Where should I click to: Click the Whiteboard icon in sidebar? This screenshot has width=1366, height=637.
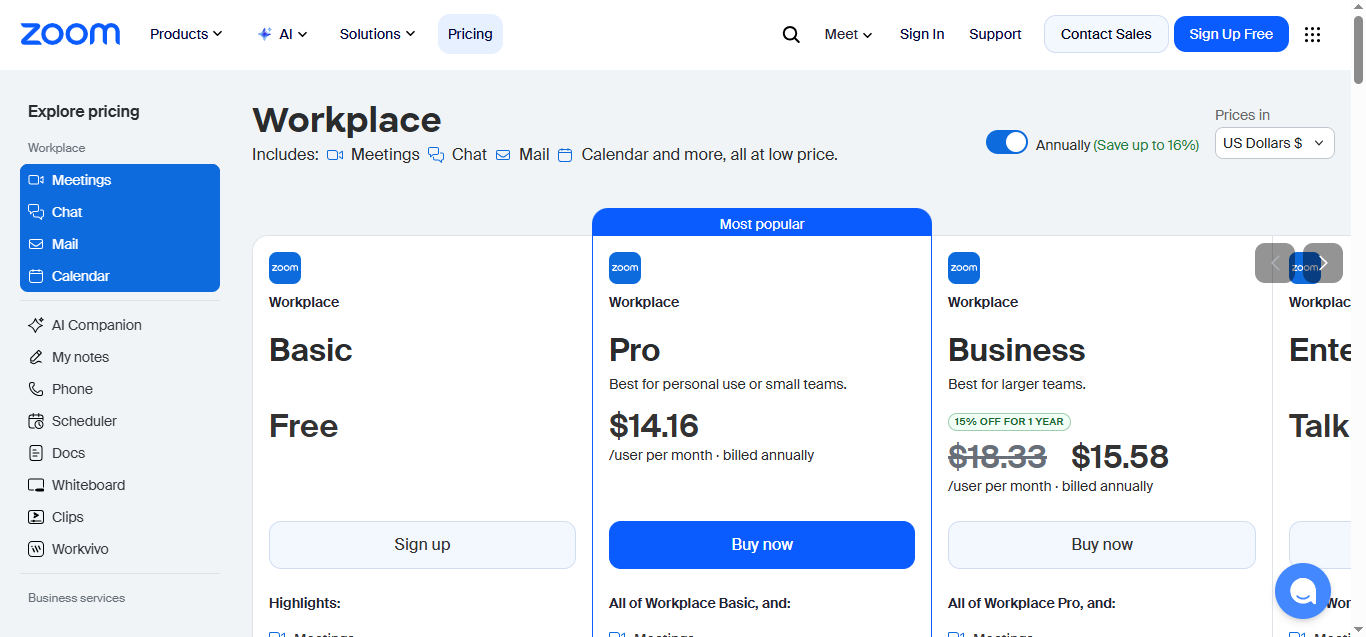coord(36,485)
